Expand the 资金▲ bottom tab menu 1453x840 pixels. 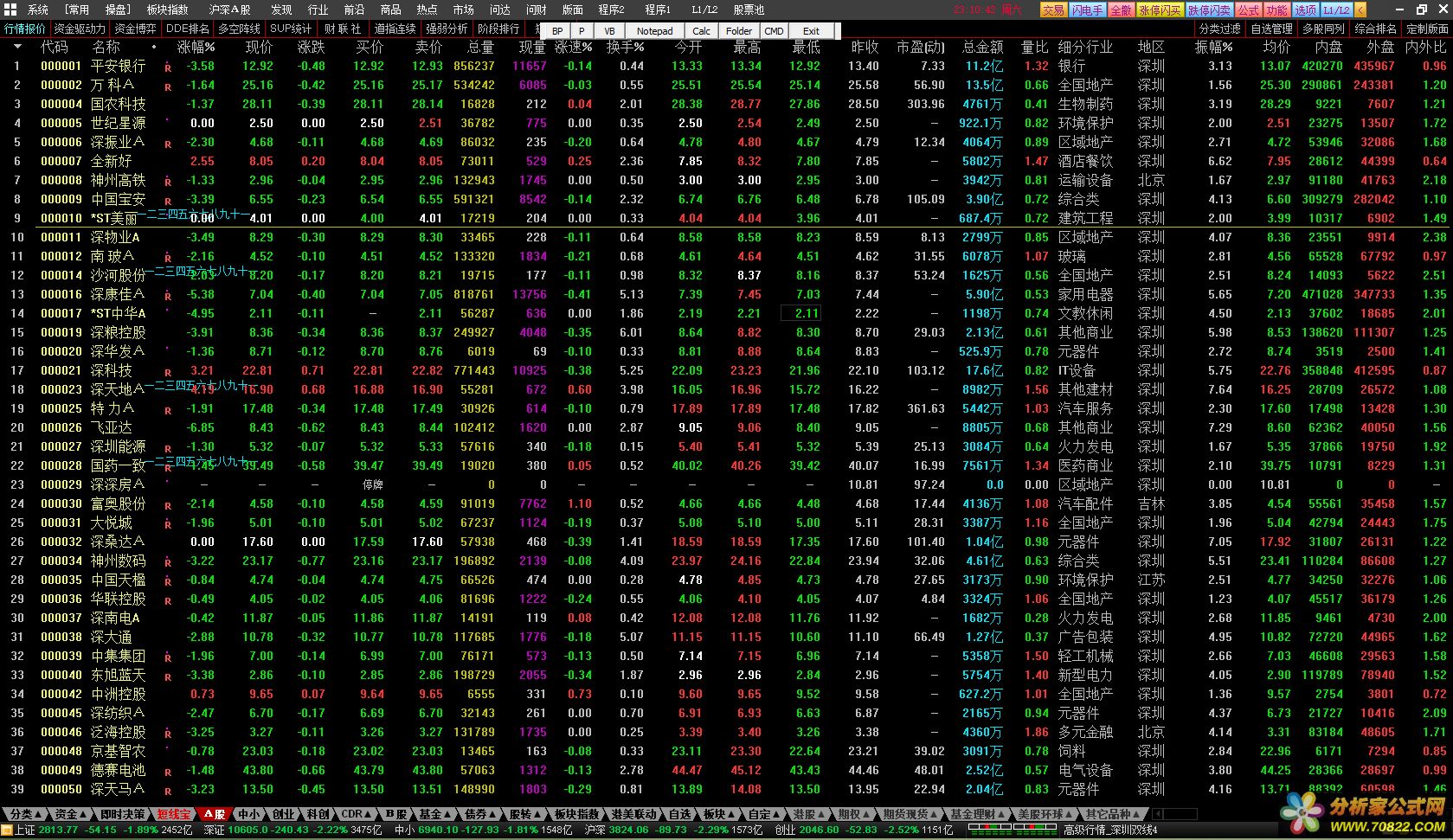click(71, 814)
